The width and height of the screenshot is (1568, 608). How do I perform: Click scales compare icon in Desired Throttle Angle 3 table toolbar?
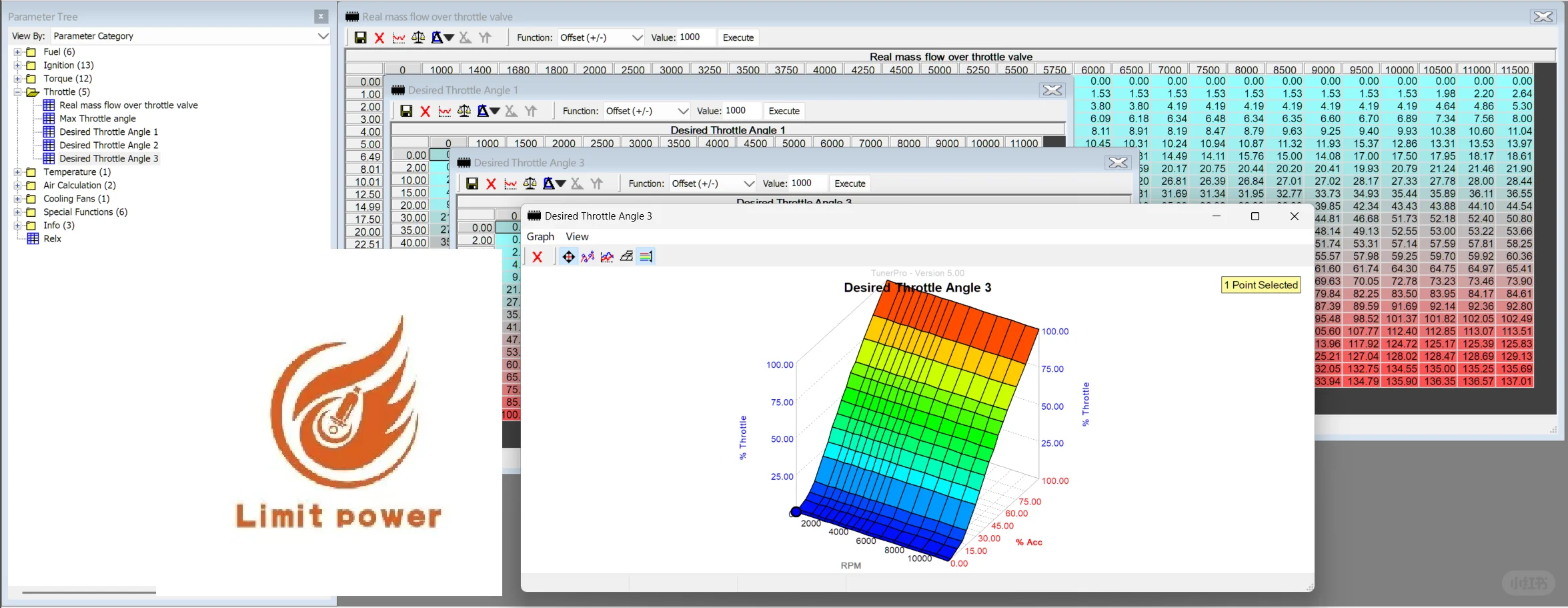click(530, 184)
